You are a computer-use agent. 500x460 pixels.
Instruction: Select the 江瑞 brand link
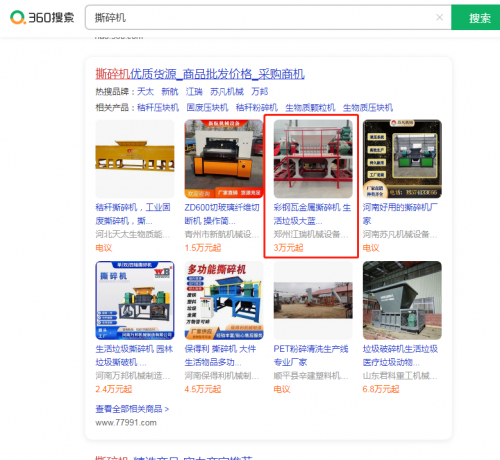(194, 91)
